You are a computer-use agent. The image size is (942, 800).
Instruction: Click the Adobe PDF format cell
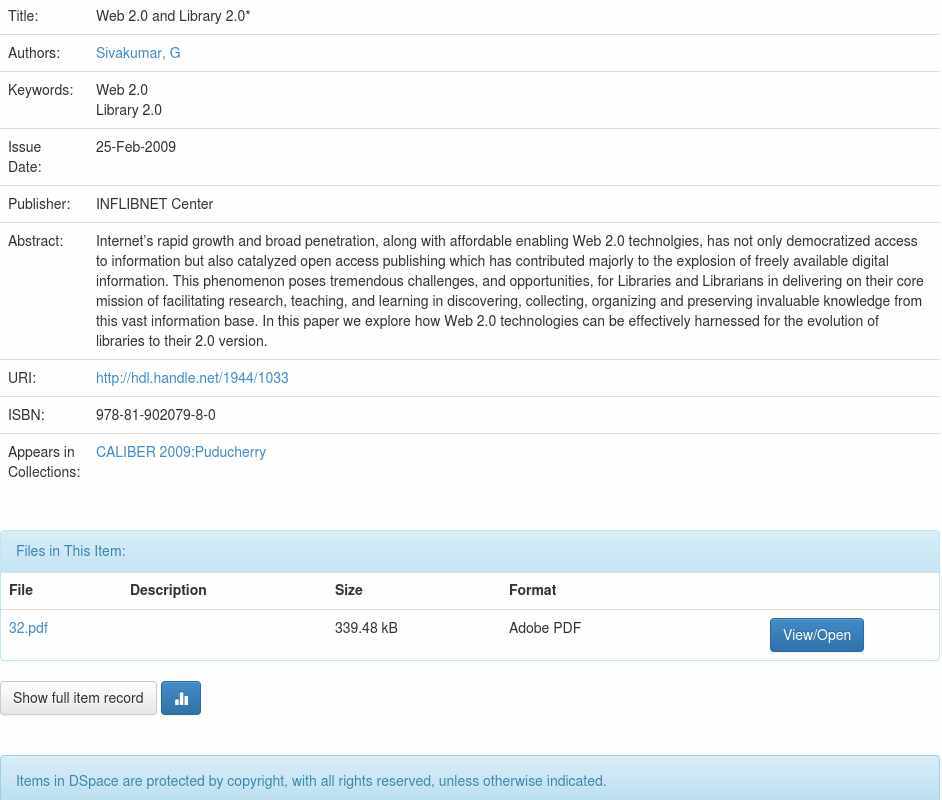[545, 628]
